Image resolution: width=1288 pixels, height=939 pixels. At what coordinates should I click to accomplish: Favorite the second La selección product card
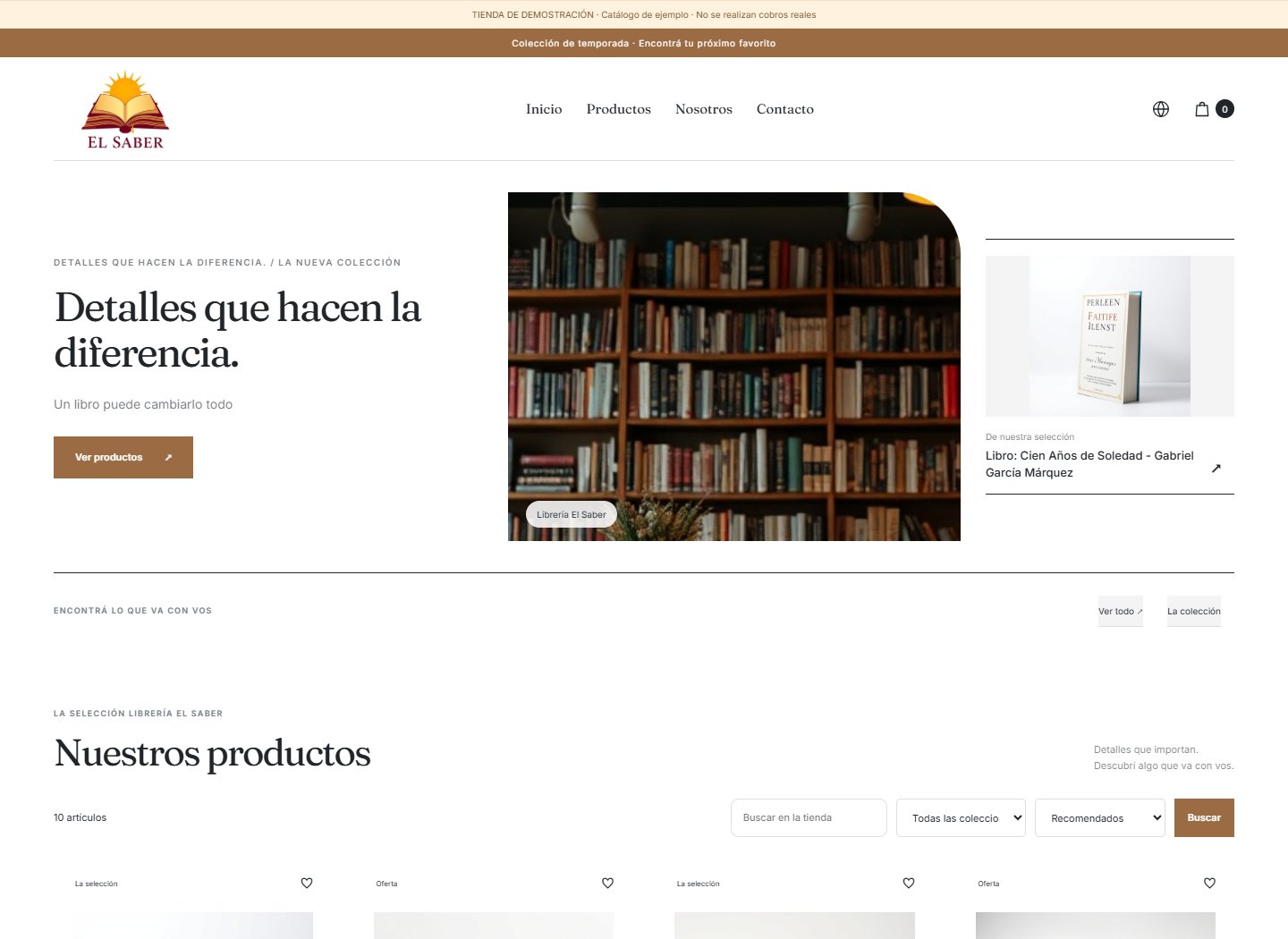point(909,883)
